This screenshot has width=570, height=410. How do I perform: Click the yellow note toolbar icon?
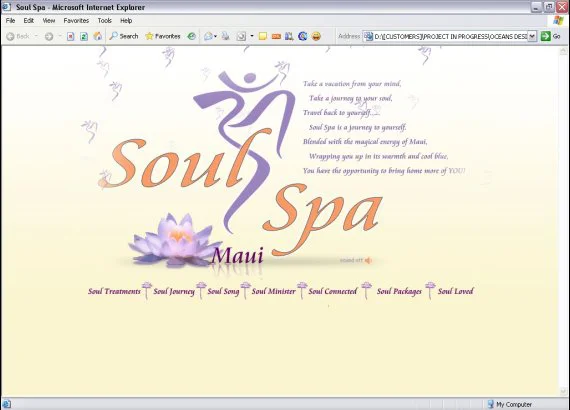pos(263,36)
